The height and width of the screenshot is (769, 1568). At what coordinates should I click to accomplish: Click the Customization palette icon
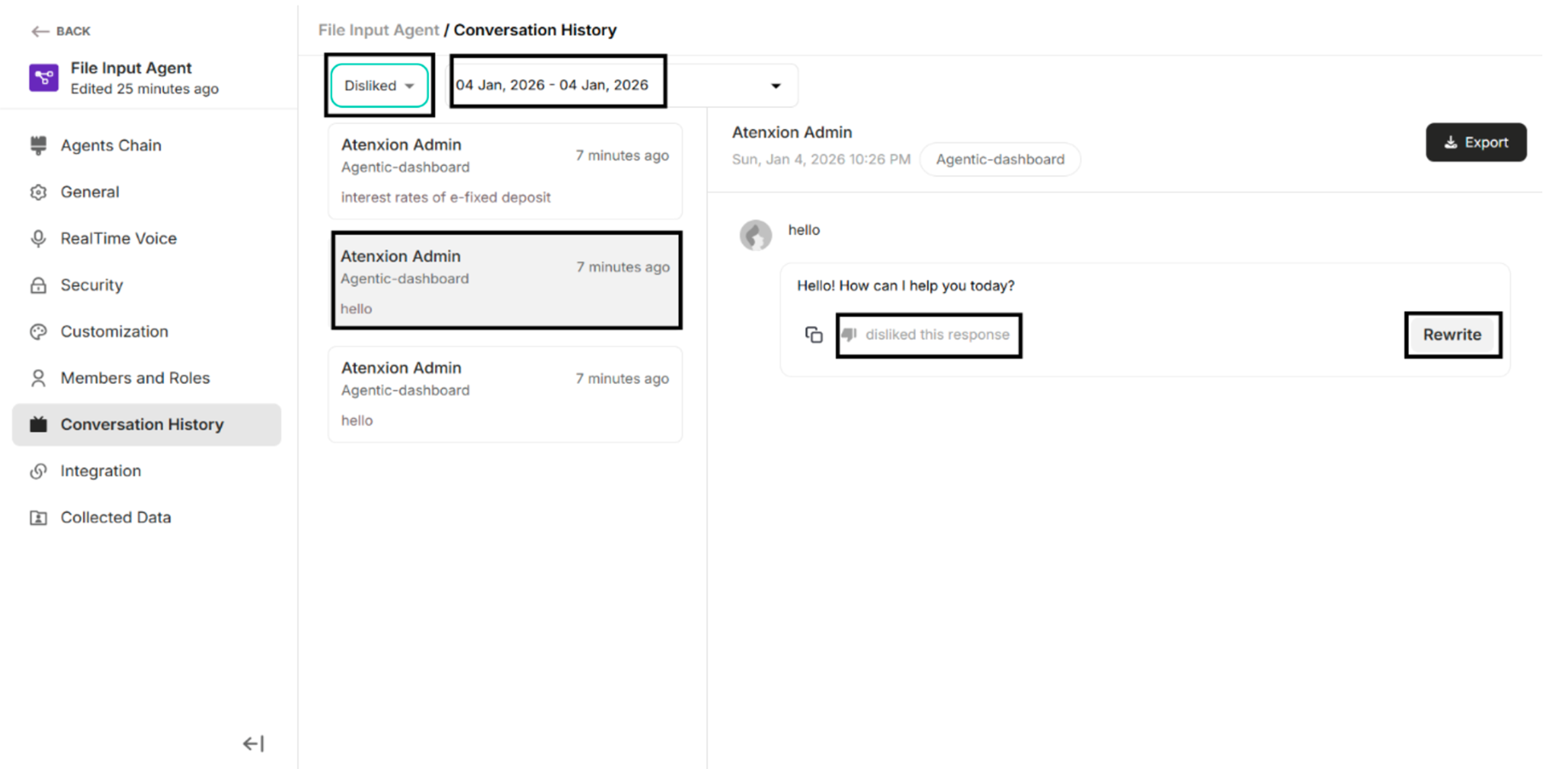tap(38, 332)
